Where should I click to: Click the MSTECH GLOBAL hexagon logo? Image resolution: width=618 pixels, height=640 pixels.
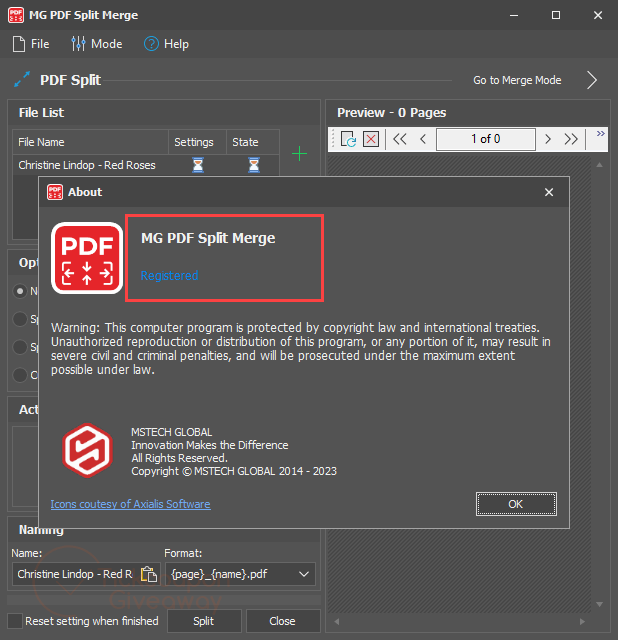[87, 450]
